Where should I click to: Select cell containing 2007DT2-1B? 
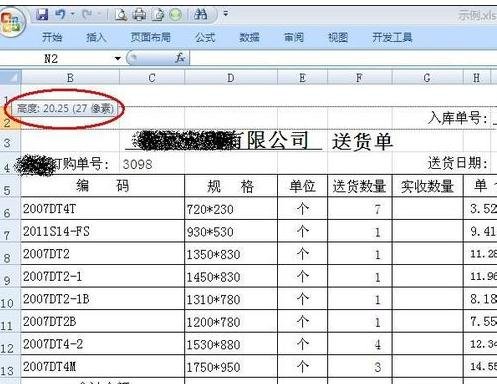click(x=102, y=299)
